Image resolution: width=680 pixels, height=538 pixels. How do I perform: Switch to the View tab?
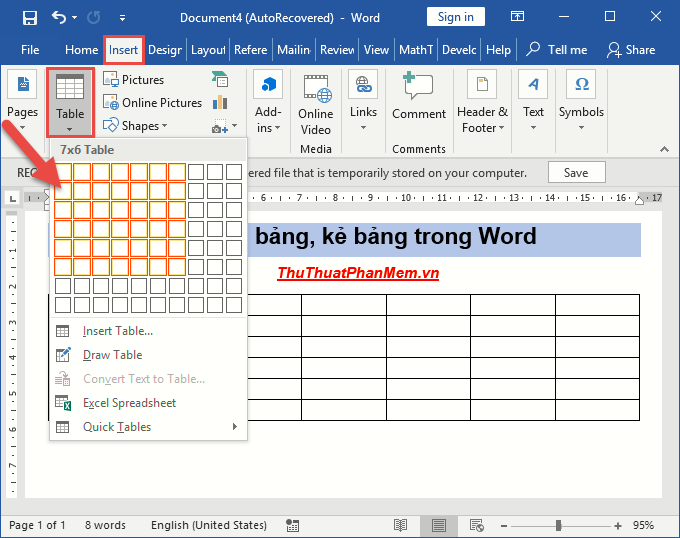tap(376, 50)
